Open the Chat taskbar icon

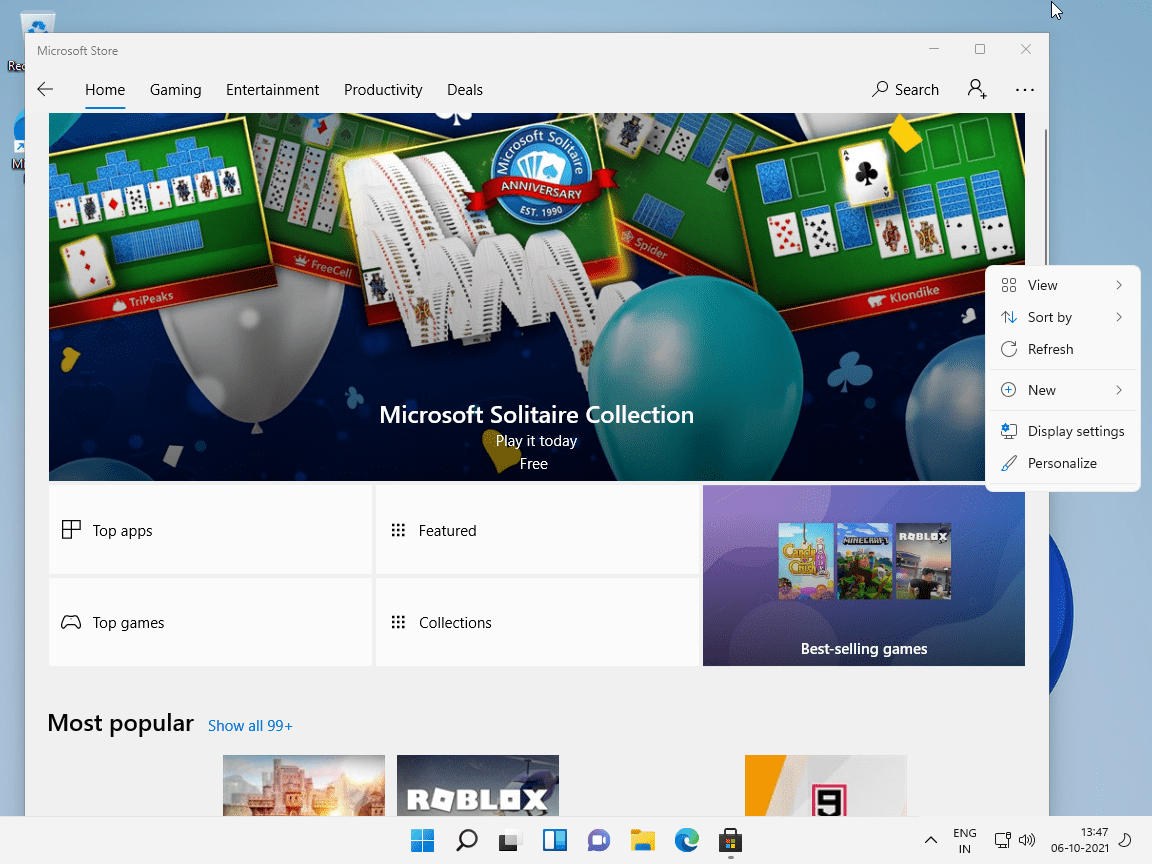[599, 840]
